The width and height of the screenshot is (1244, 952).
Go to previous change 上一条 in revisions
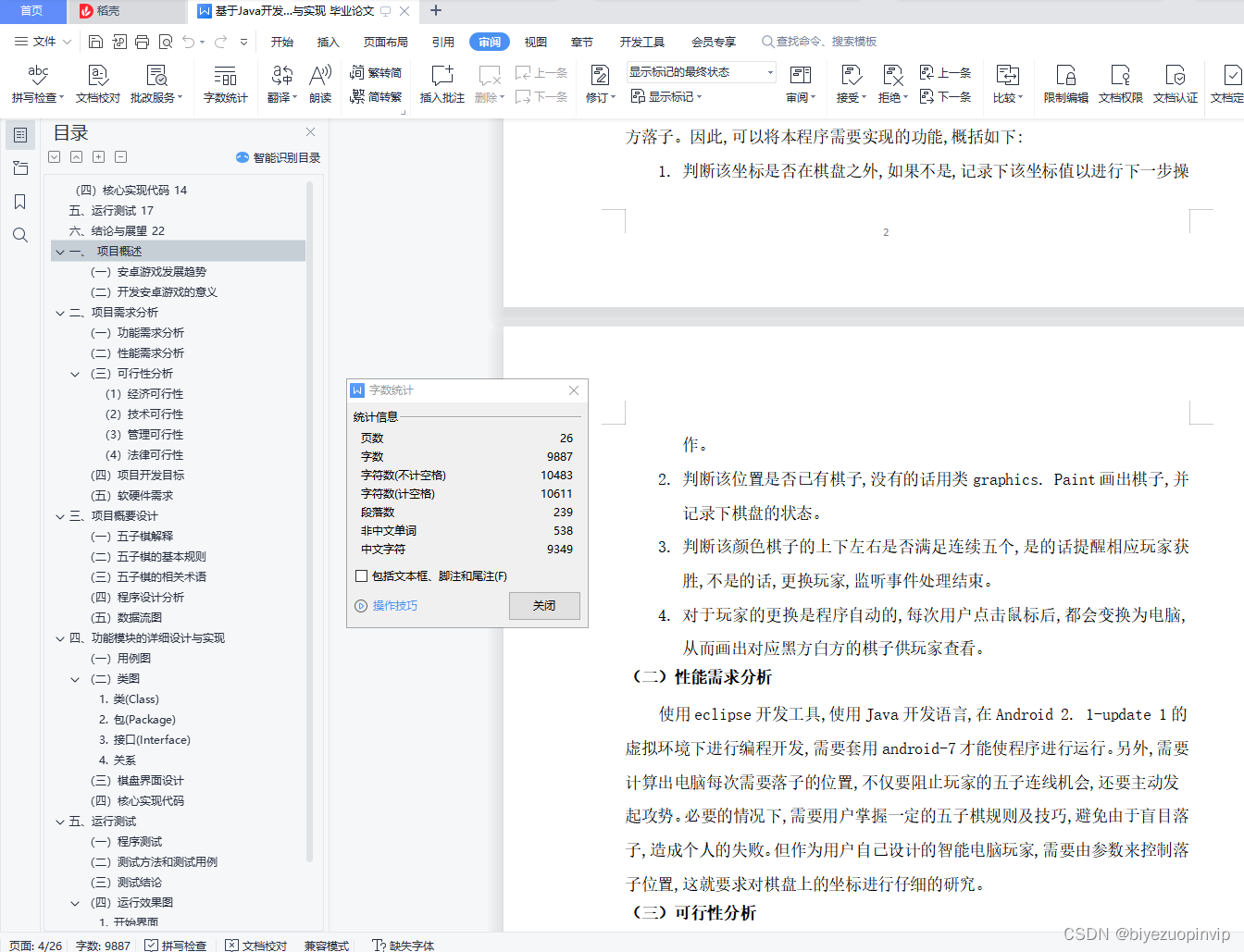945,72
